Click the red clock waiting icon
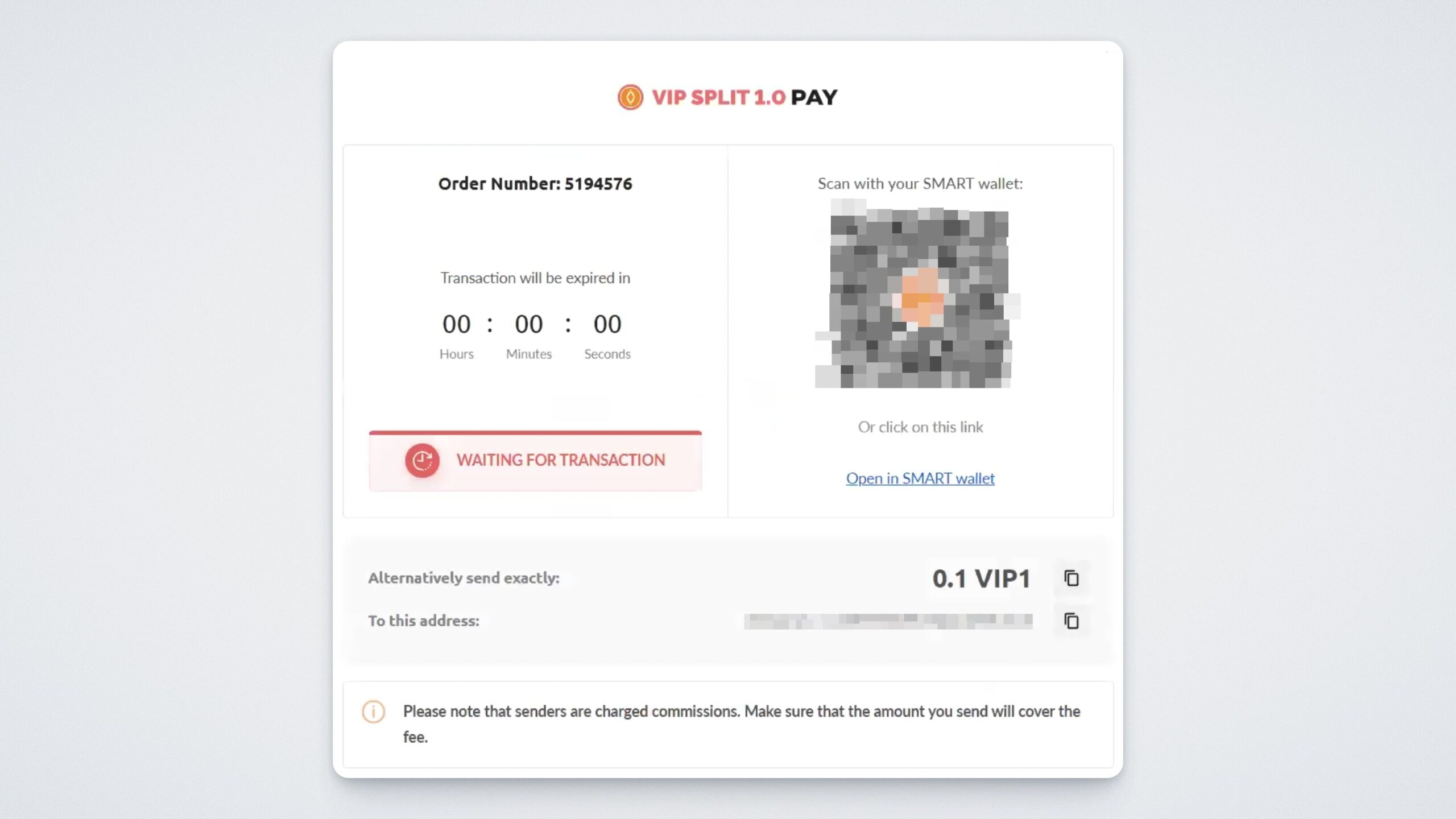This screenshot has width=1456, height=819. 422,460
